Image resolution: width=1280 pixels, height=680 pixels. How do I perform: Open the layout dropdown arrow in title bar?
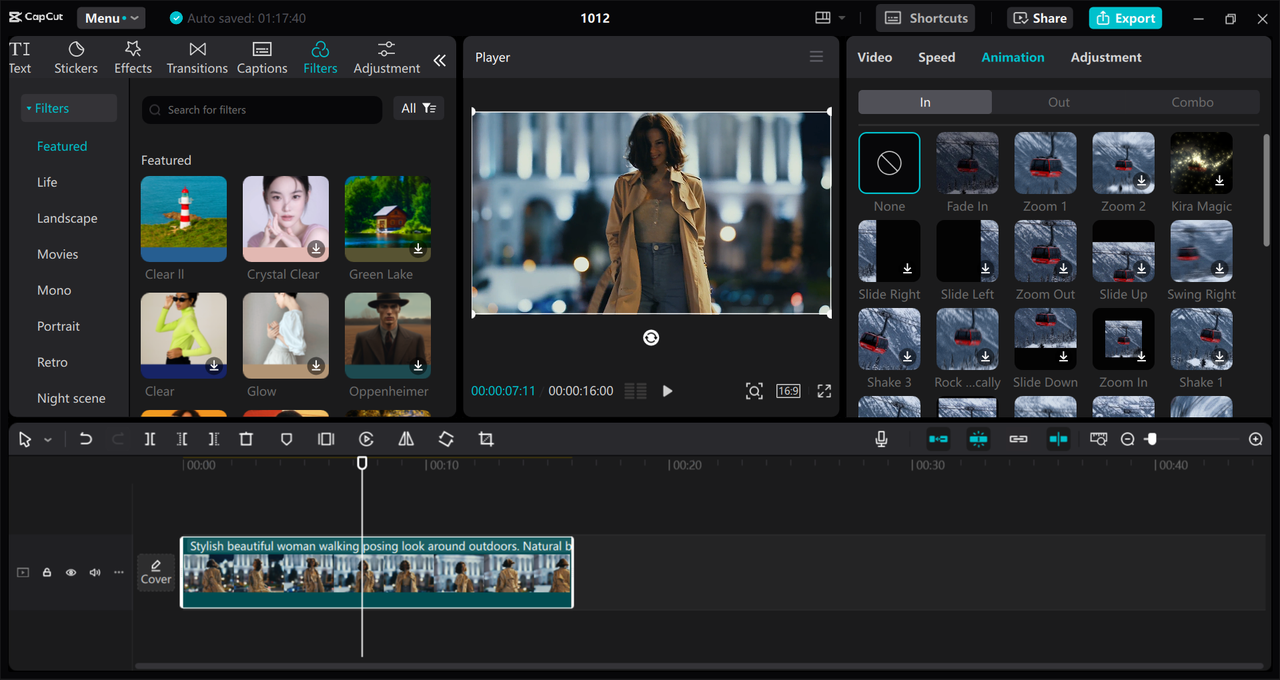(x=842, y=18)
